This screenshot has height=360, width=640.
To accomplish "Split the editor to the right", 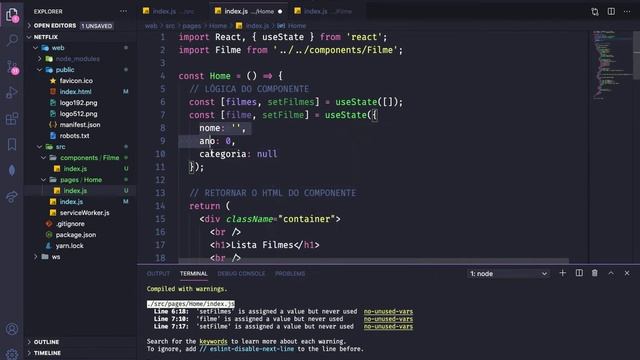I will coord(611,11).
